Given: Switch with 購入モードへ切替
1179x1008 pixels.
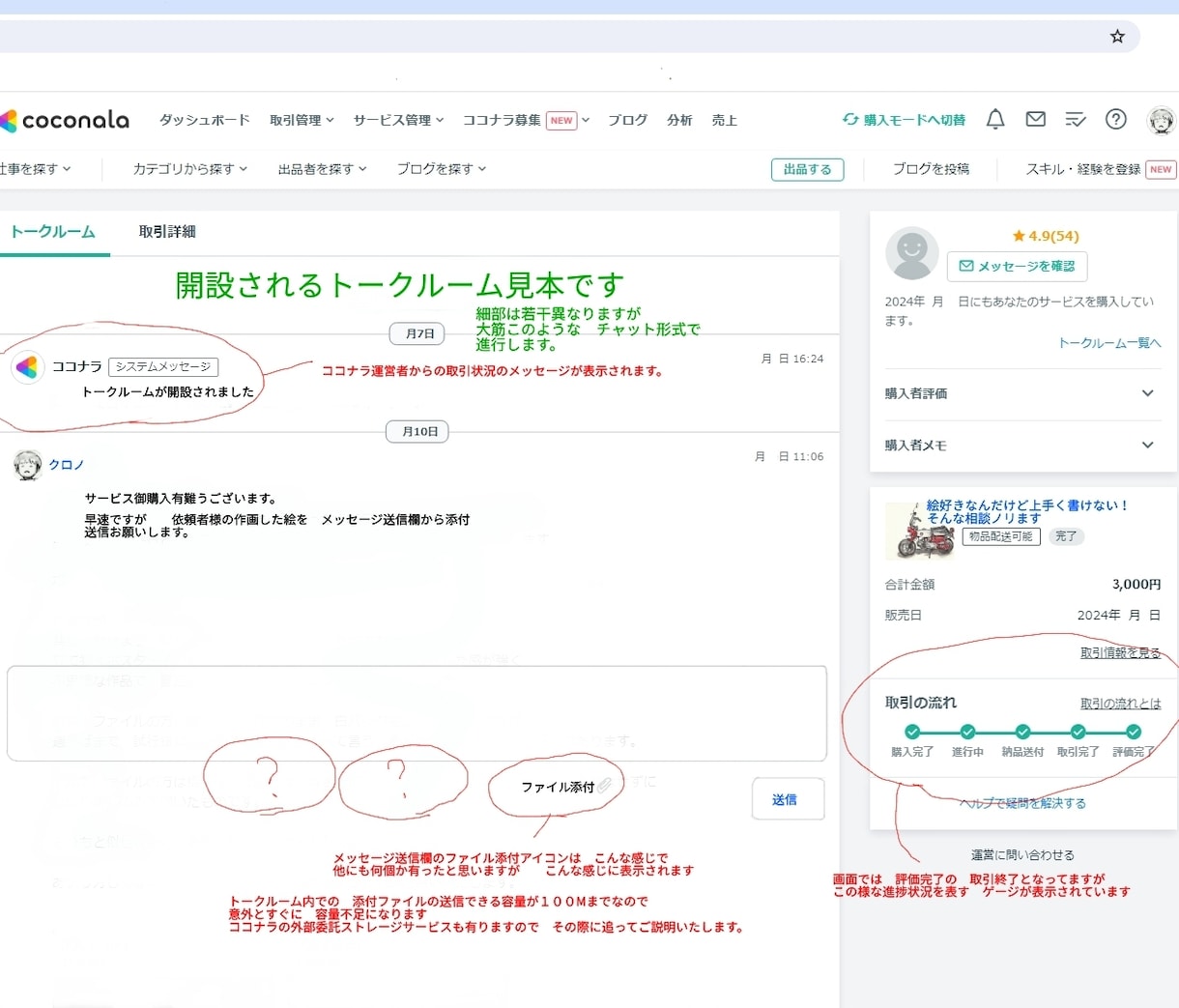Looking at the screenshot, I should (904, 120).
